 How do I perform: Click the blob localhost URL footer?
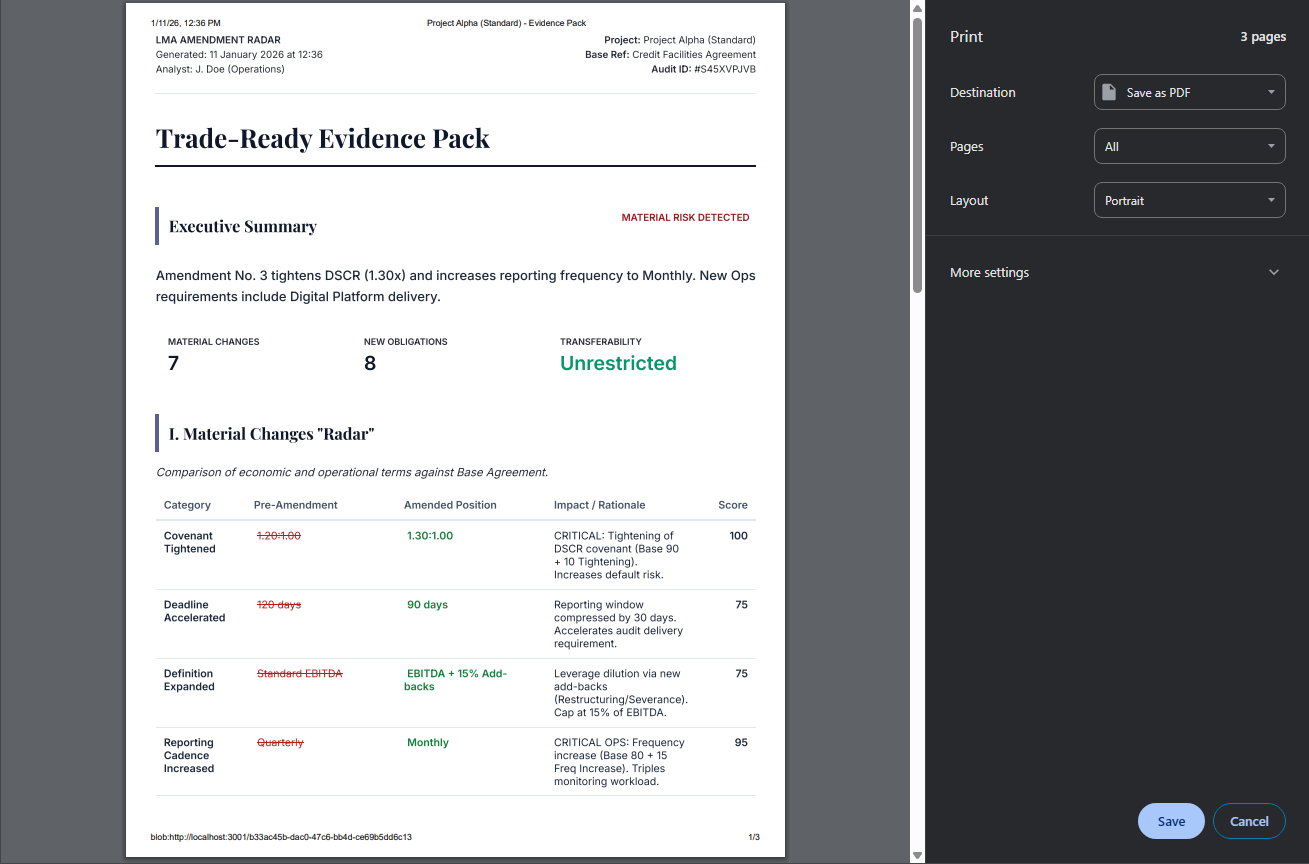point(281,837)
